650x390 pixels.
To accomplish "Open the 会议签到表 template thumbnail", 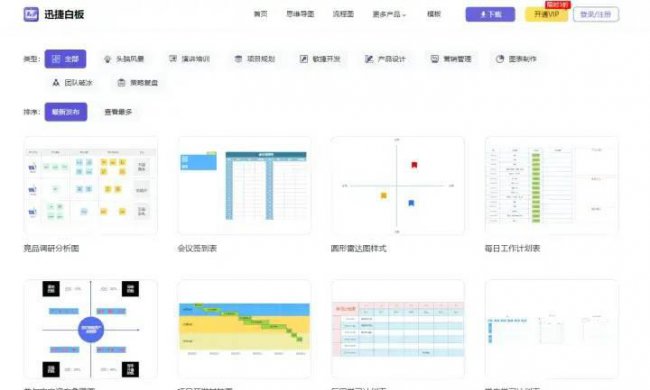I will click(x=245, y=186).
